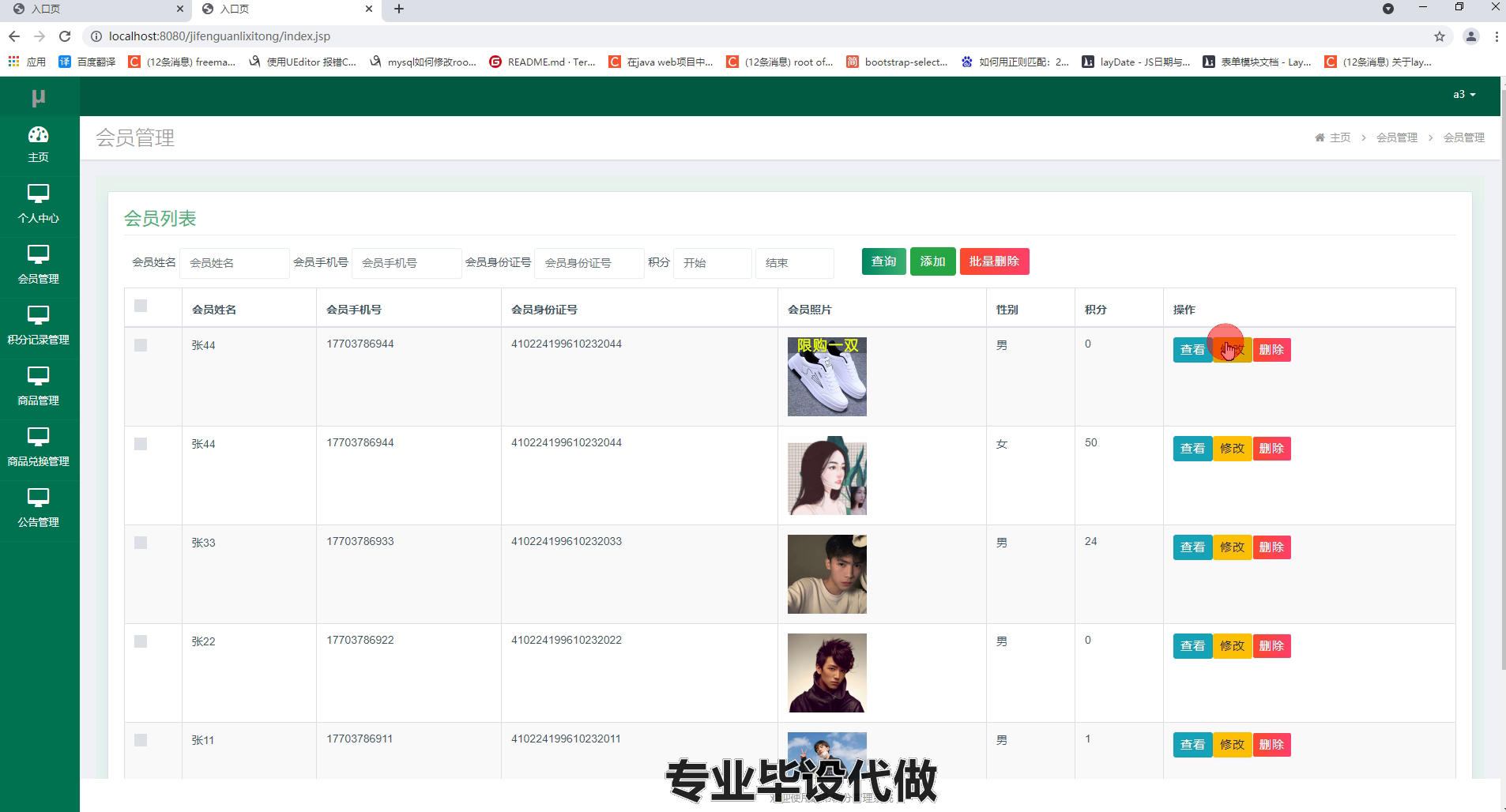
Task: Open the layDate bookmark
Action: (1136, 62)
